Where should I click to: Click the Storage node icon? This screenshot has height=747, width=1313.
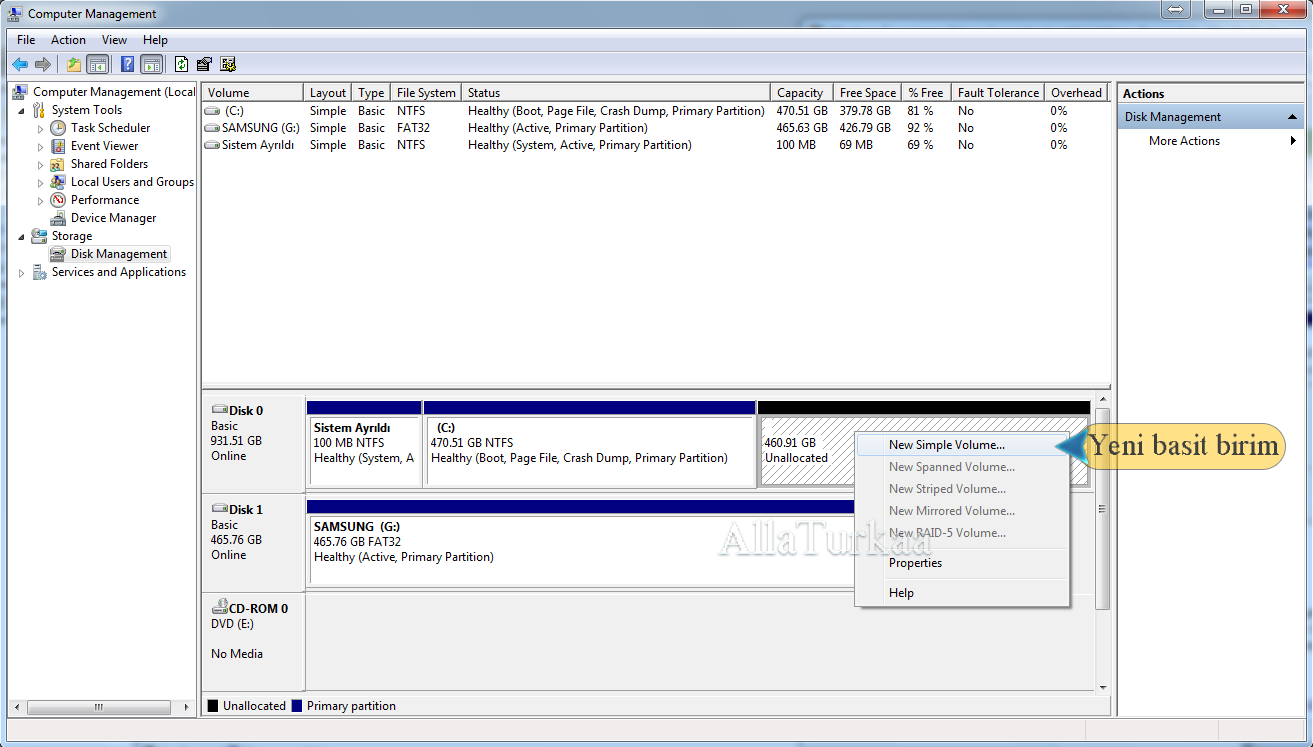(x=39, y=236)
